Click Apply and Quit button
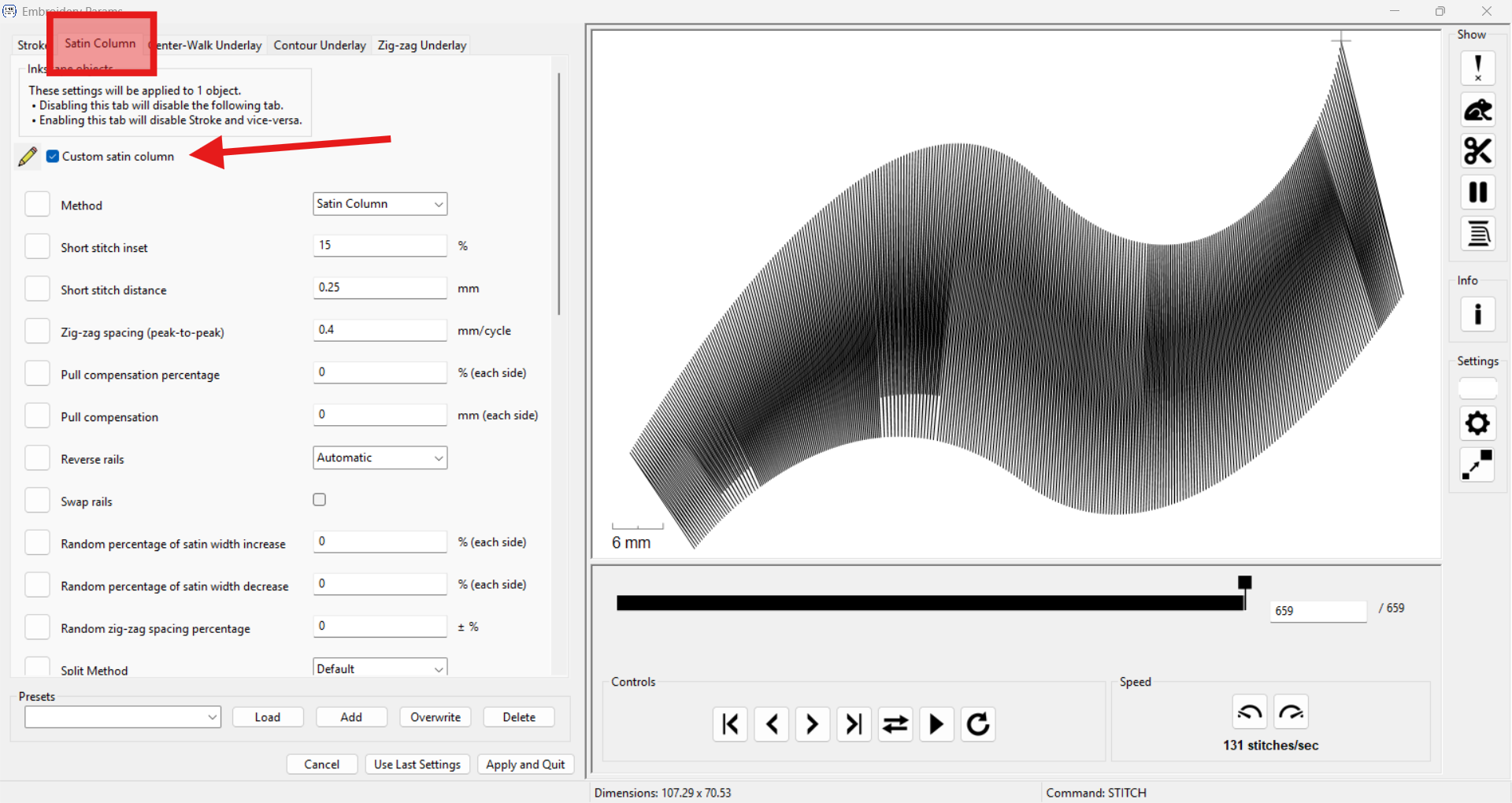Image resolution: width=1512 pixels, height=803 pixels. tap(525, 764)
